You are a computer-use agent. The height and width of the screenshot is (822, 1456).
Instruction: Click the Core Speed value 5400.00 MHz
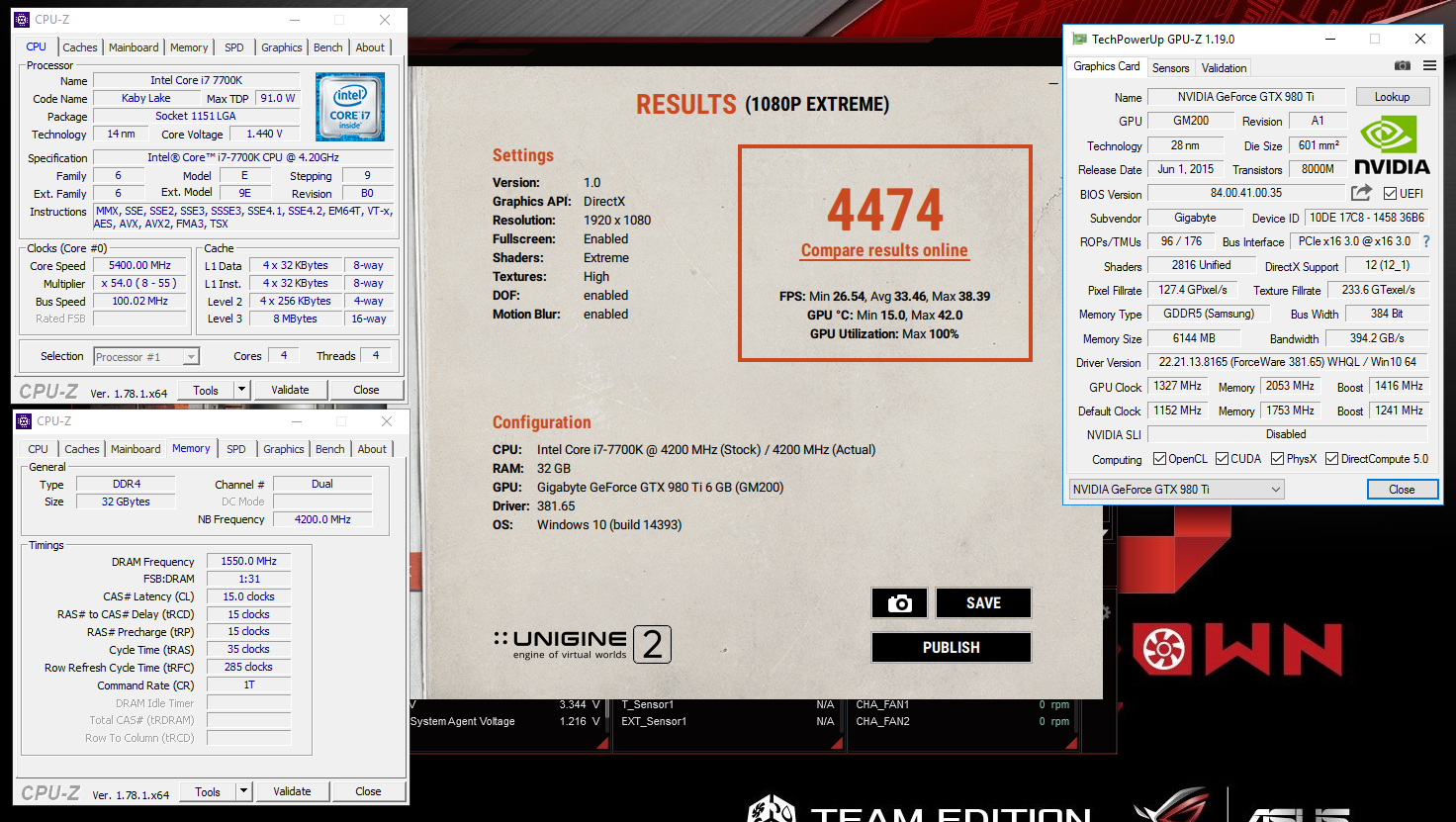click(x=139, y=265)
